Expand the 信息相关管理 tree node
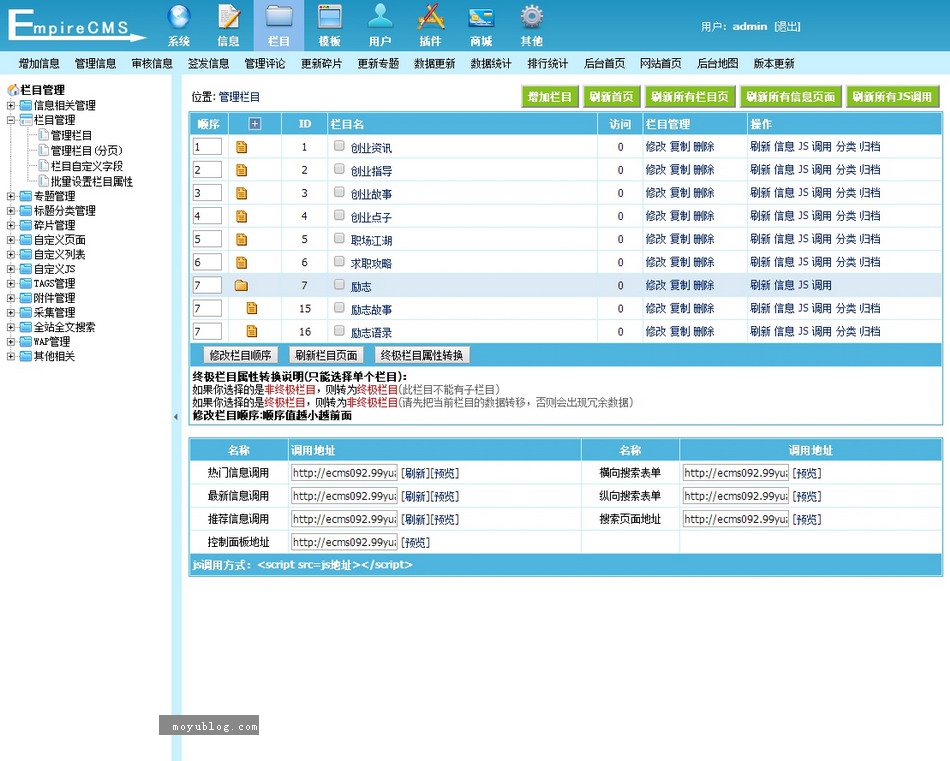The image size is (950, 761). (10, 105)
